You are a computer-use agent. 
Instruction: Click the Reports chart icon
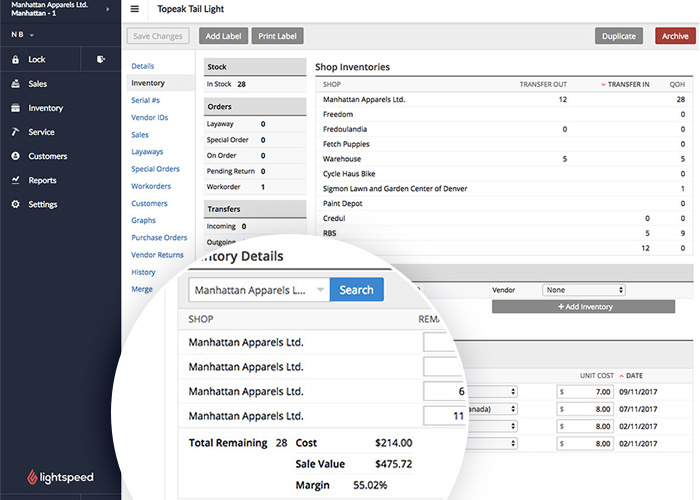[15, 180]
